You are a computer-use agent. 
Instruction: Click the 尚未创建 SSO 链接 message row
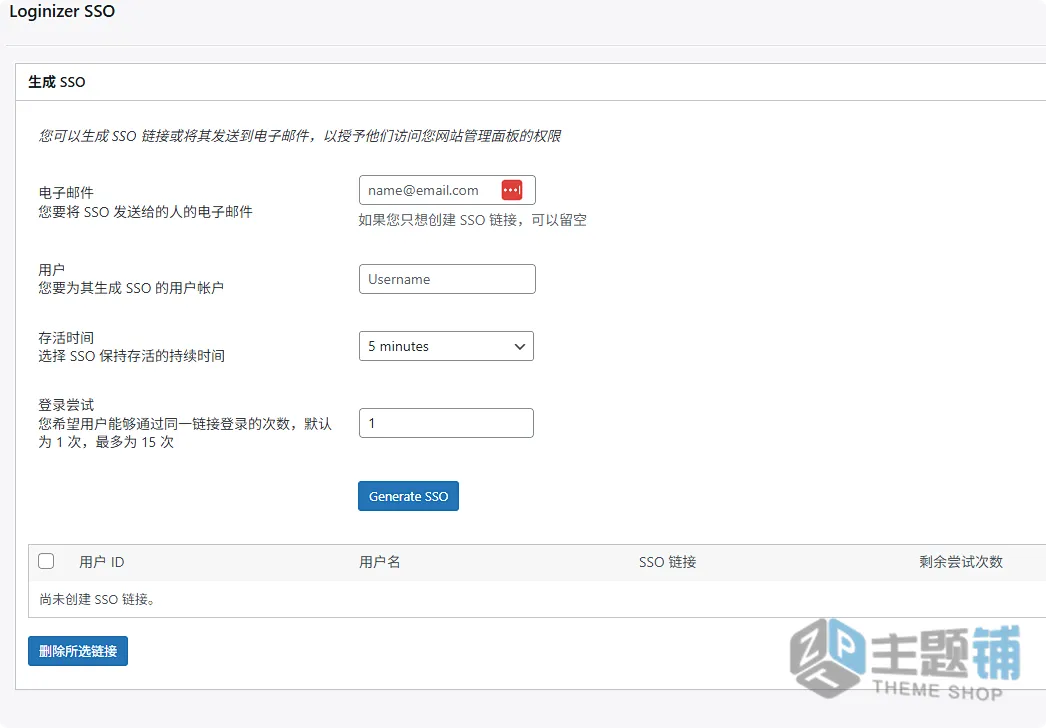(x=537, y=599)
